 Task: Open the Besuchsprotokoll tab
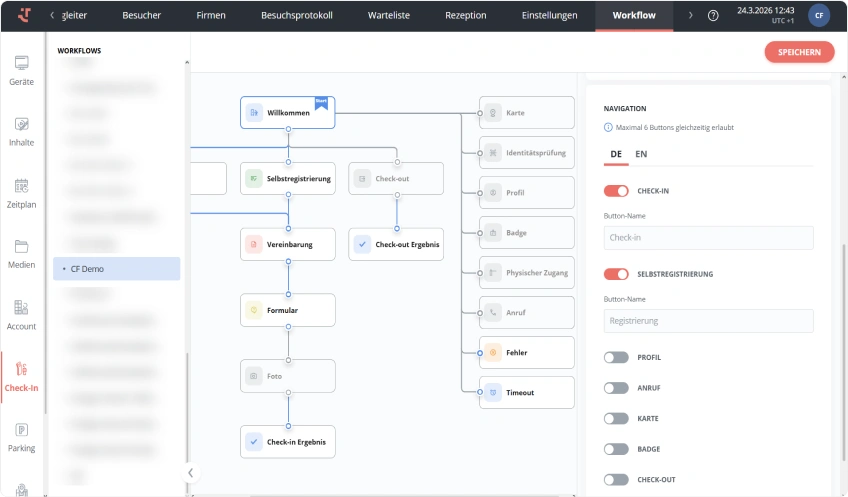click(x=297, y=16)
